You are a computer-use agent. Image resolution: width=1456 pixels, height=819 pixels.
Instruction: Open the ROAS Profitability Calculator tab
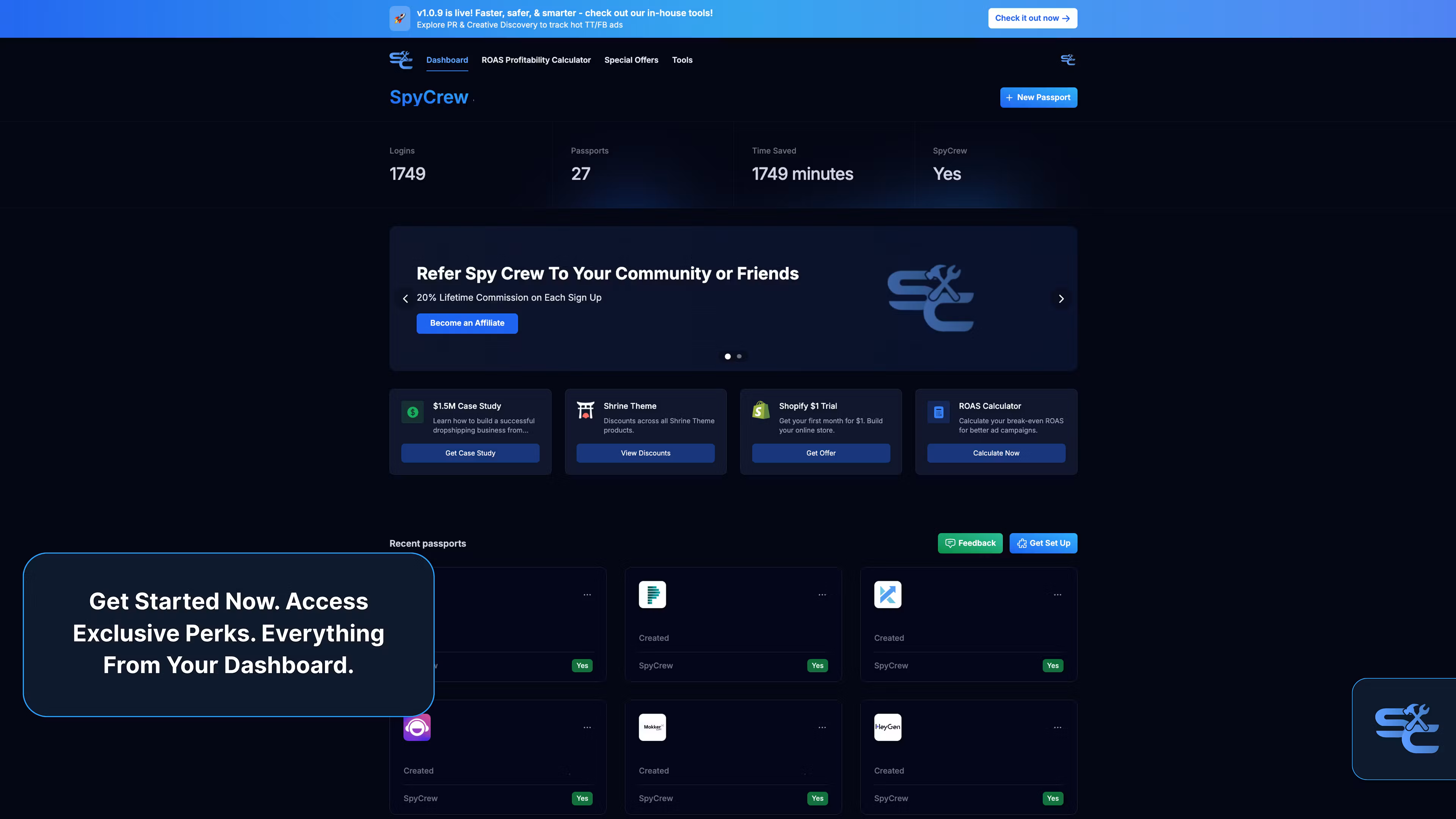click(536, 60)
